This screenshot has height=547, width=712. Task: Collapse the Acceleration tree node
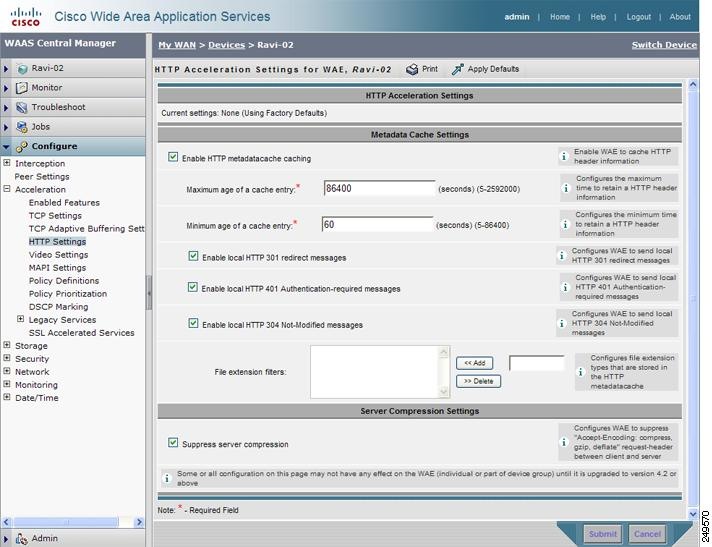[x=7, y=189]
